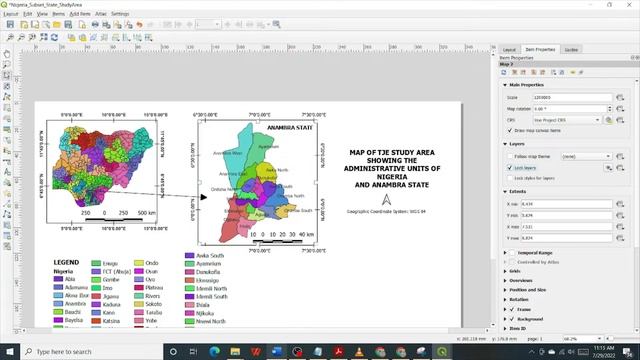The height and width of the screenshot is (360, 640).
Task: Toggle the Background checkbox
Action: pyautogui.click(x=512, y=319)
